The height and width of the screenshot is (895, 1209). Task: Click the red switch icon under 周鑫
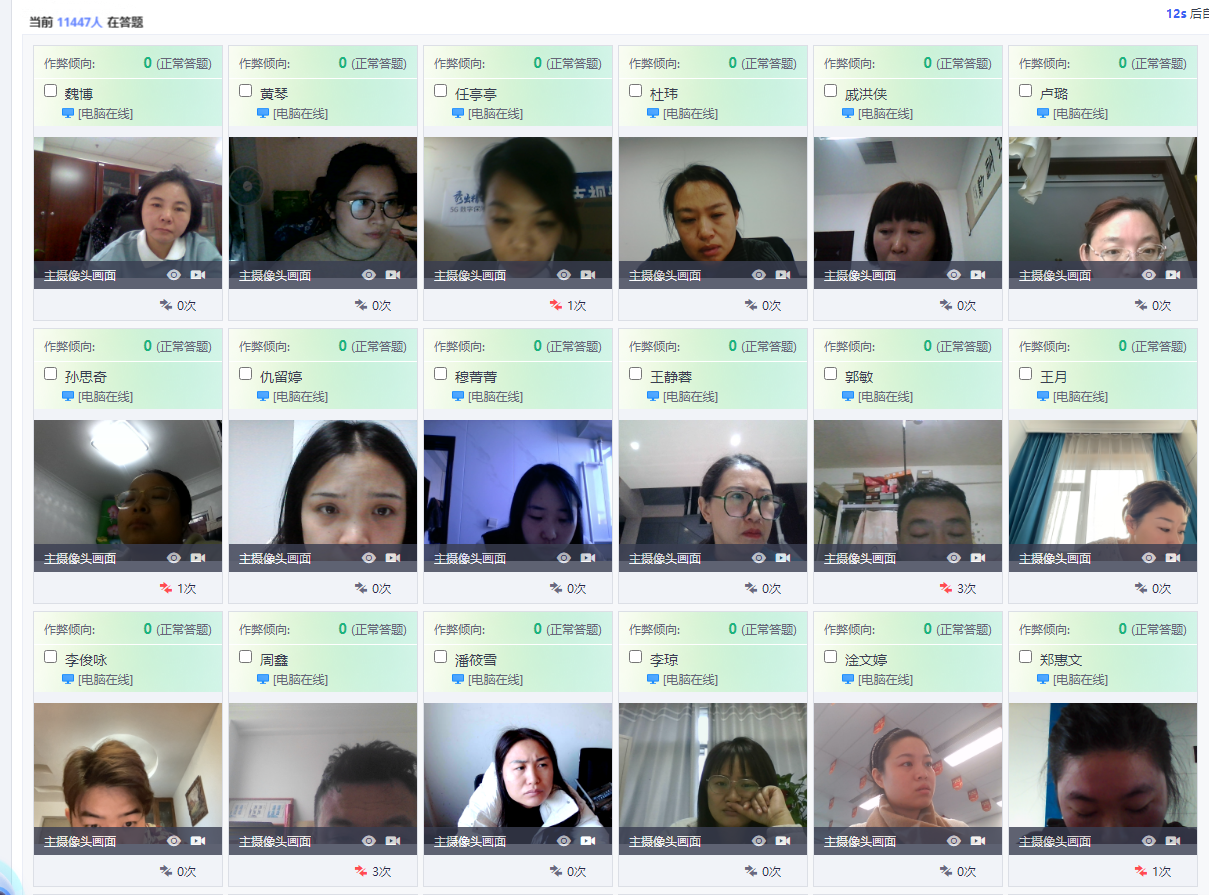[x=361, y=871]
